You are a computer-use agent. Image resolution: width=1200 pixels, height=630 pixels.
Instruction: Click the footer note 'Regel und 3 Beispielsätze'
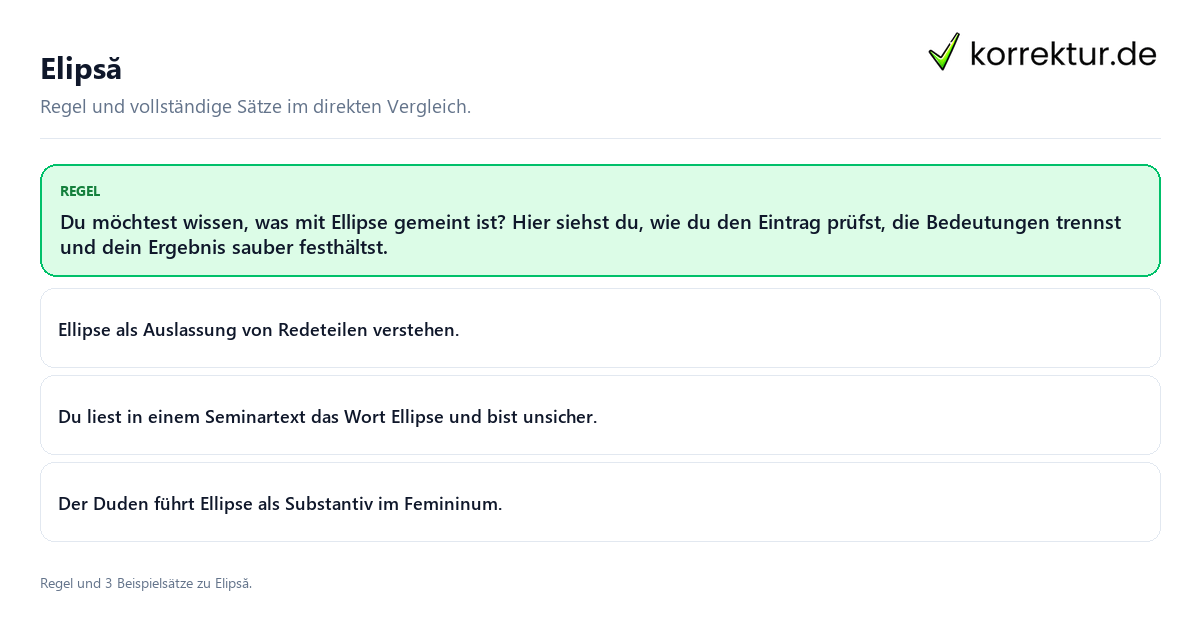point(146,583)
